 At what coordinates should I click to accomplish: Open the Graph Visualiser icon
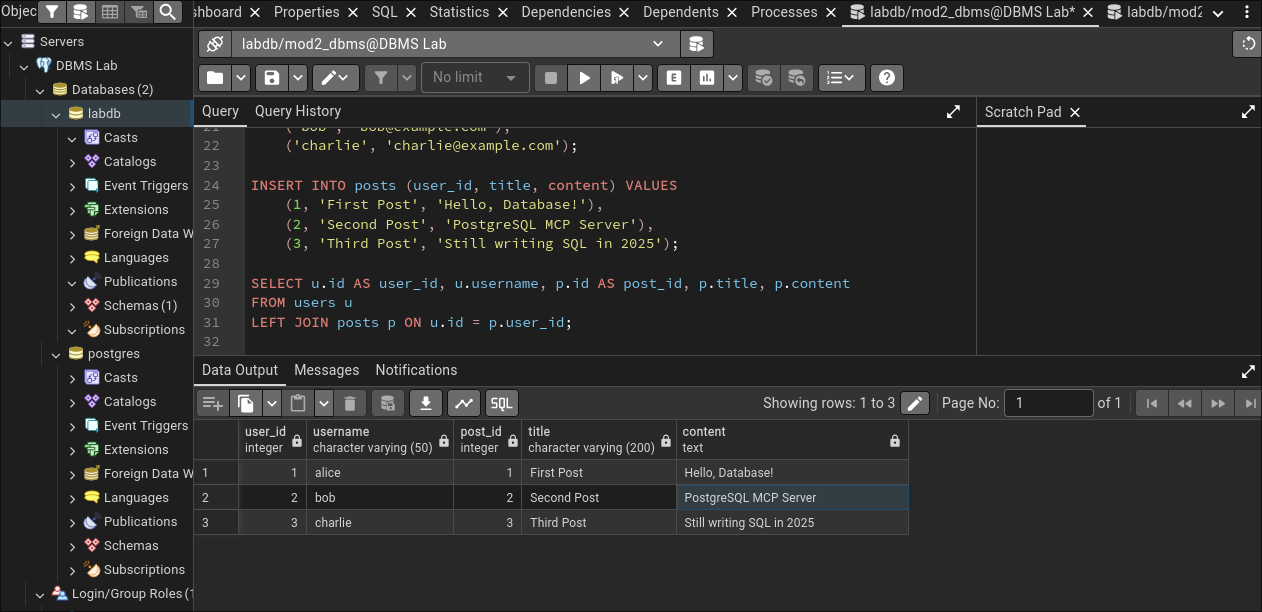[x=463, y=403]
